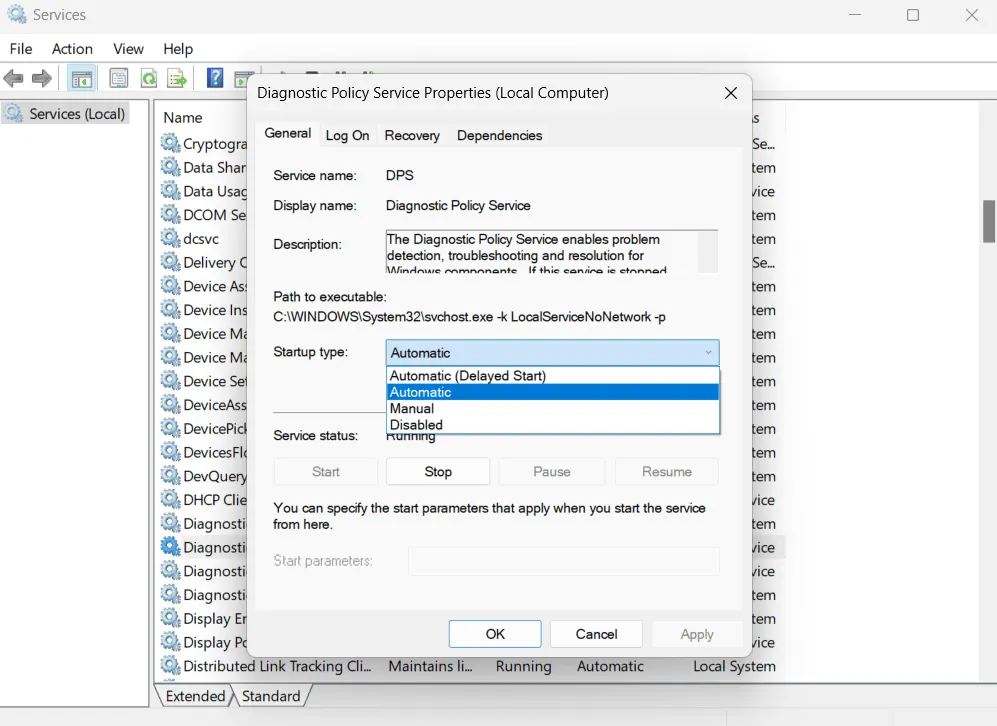Click the Services app icon in title bar

coord(17,14)
